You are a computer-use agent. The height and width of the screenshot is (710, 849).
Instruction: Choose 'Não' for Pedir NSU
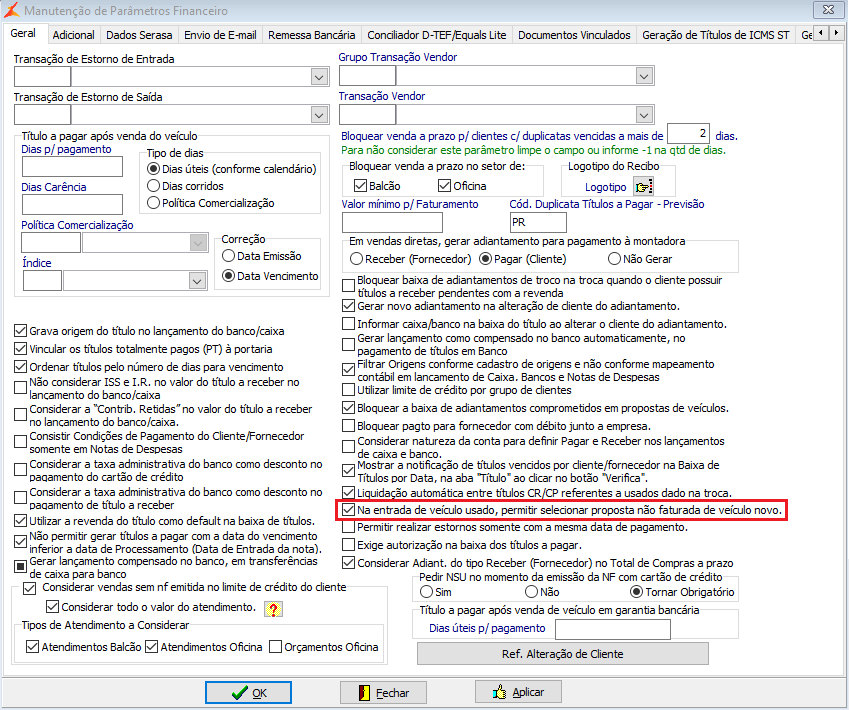531,592
